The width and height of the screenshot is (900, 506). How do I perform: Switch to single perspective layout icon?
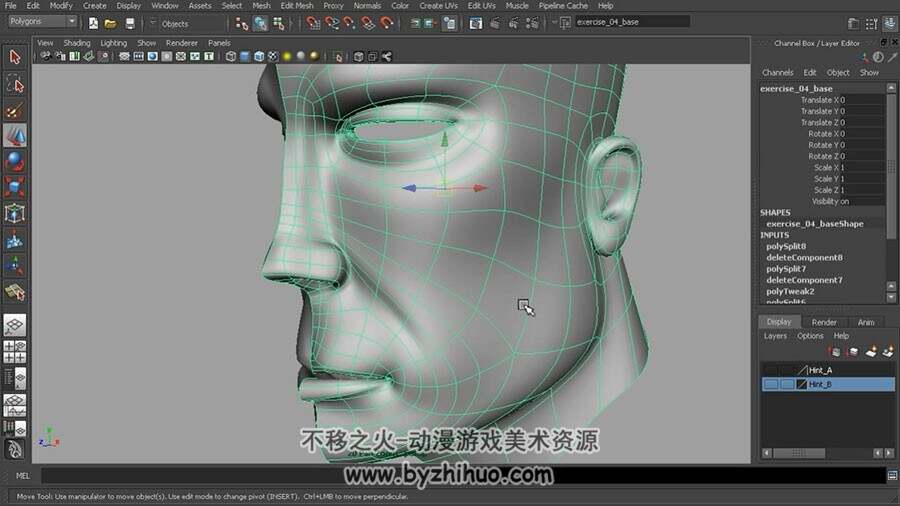coord(14,325)
